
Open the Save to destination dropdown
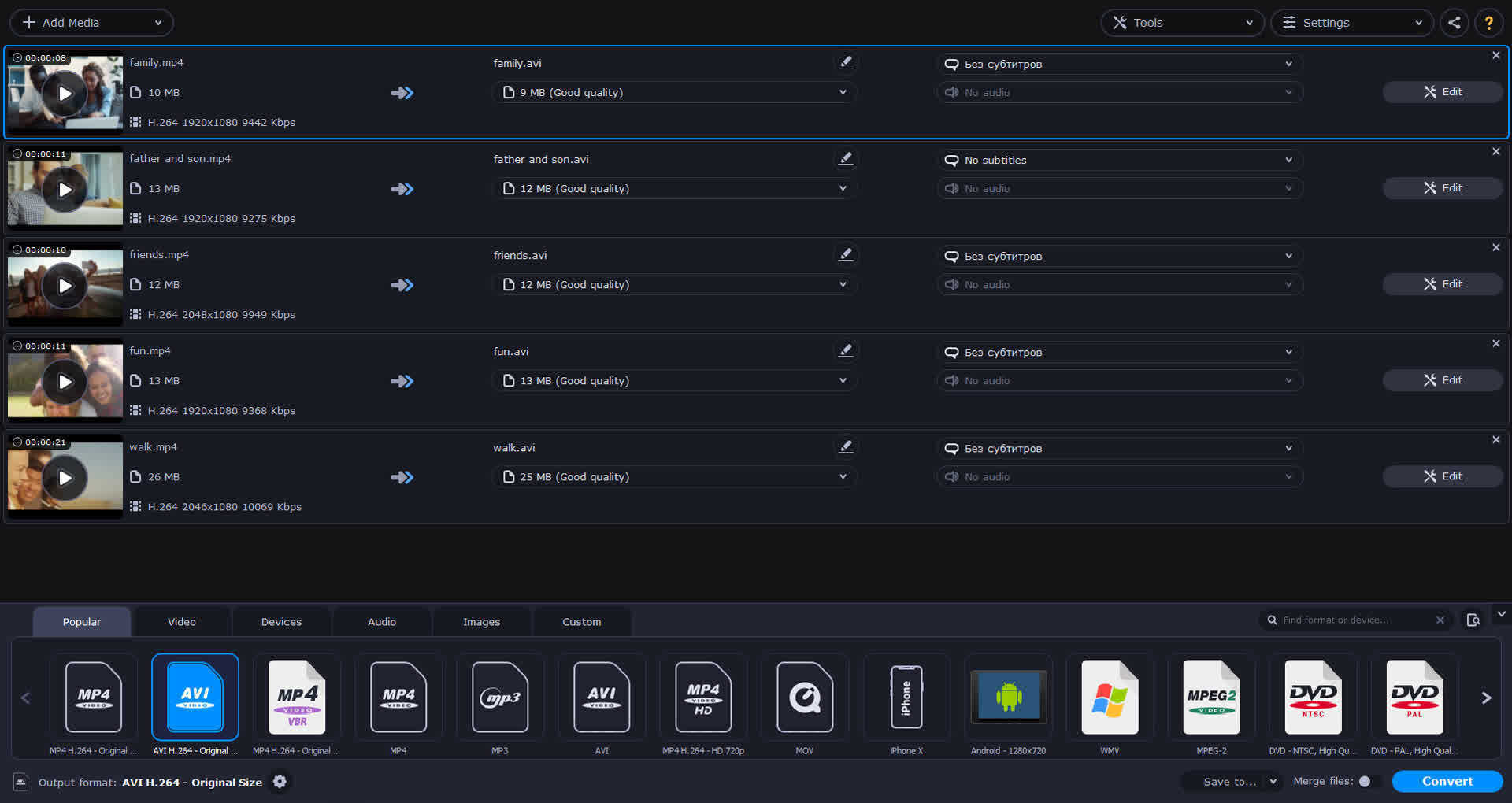pos(1231,782)
